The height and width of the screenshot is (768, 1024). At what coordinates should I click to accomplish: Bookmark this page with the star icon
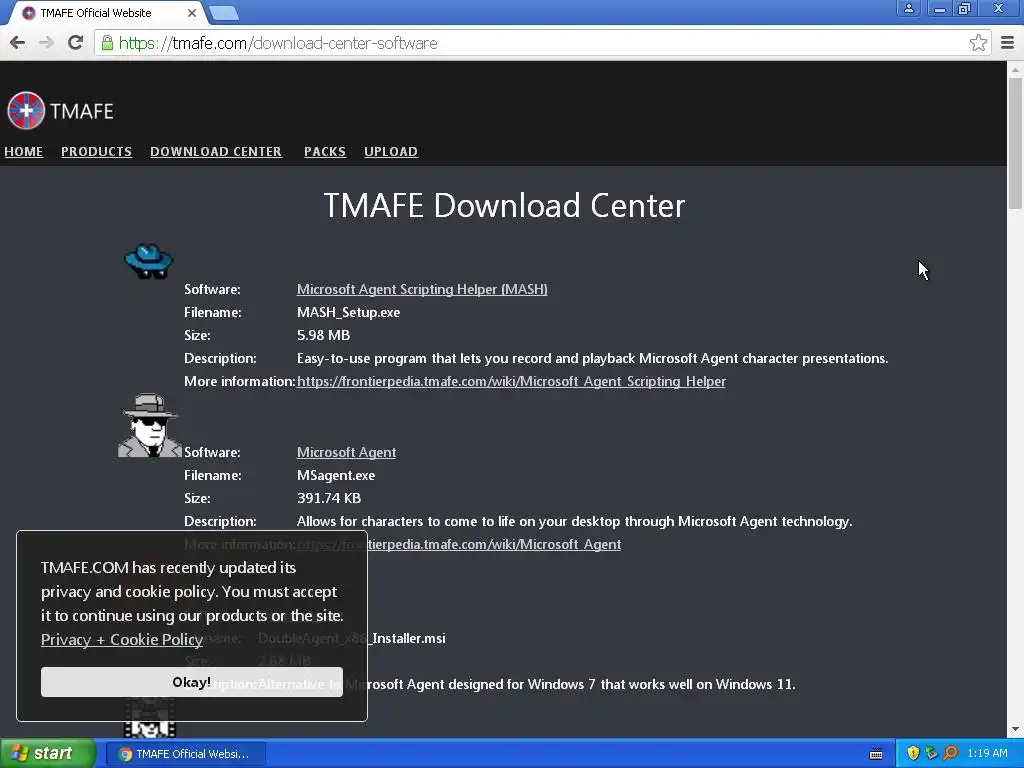point(978,43)
